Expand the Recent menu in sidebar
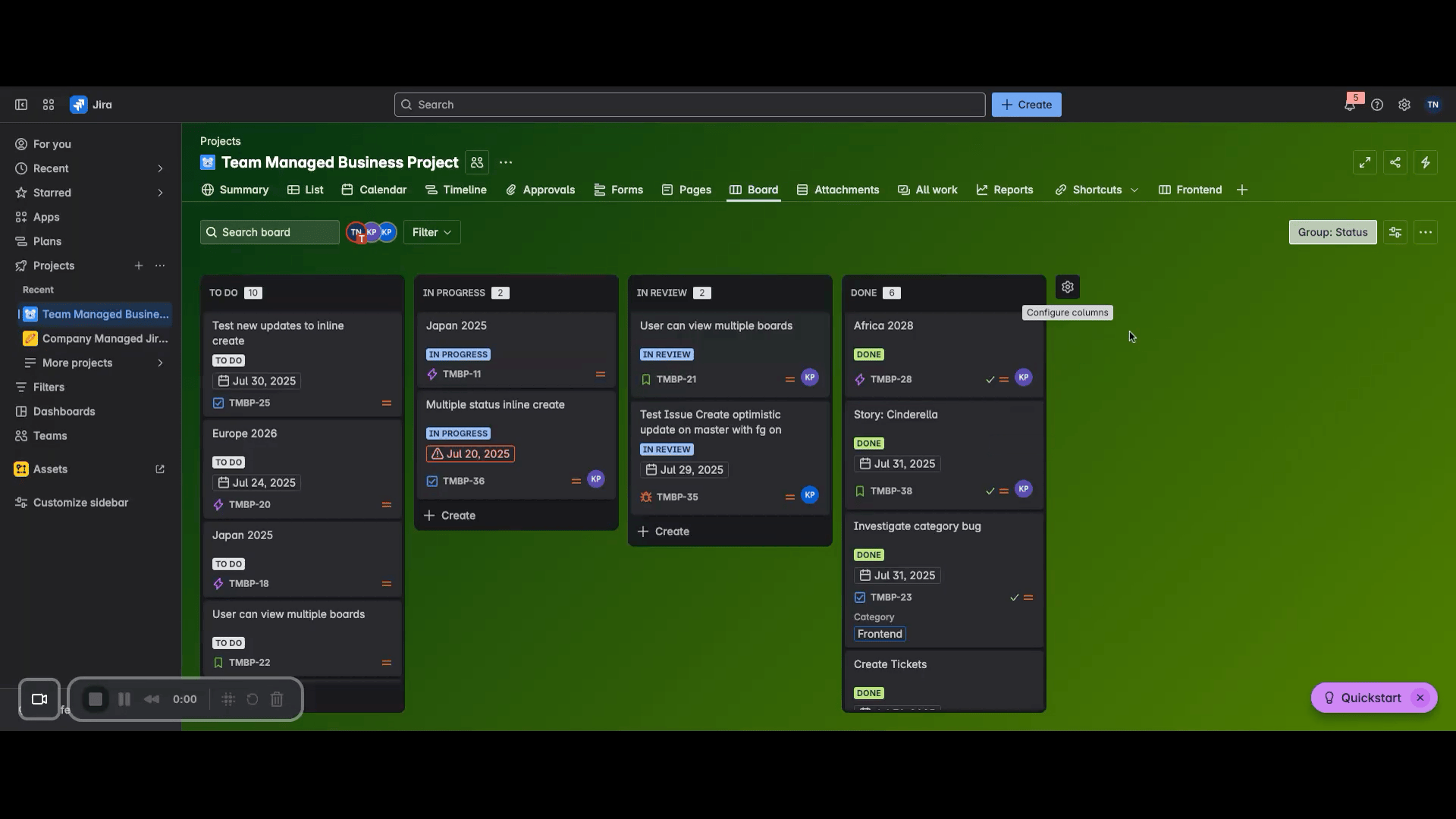The height and width of the screenshot is (819, 1456). pos(160,168)
